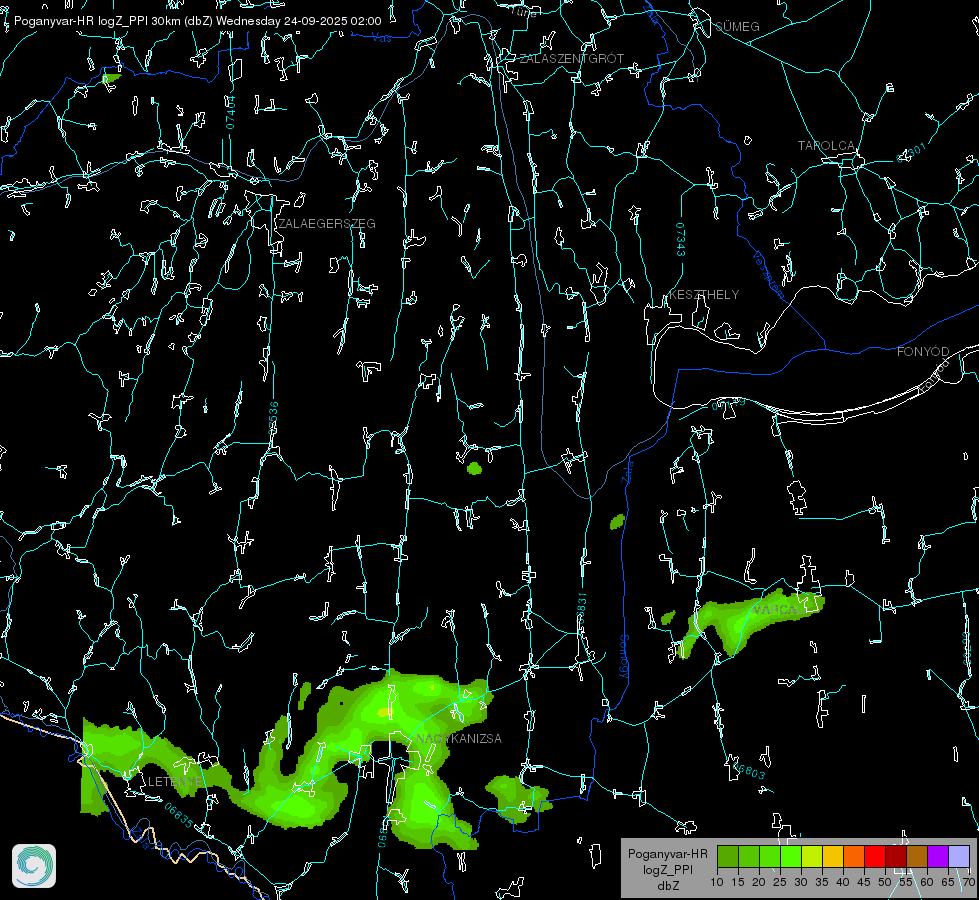Click the SÜMEG label
The width and height of the screenshot is (979, 900).
(x=737, y=26)
